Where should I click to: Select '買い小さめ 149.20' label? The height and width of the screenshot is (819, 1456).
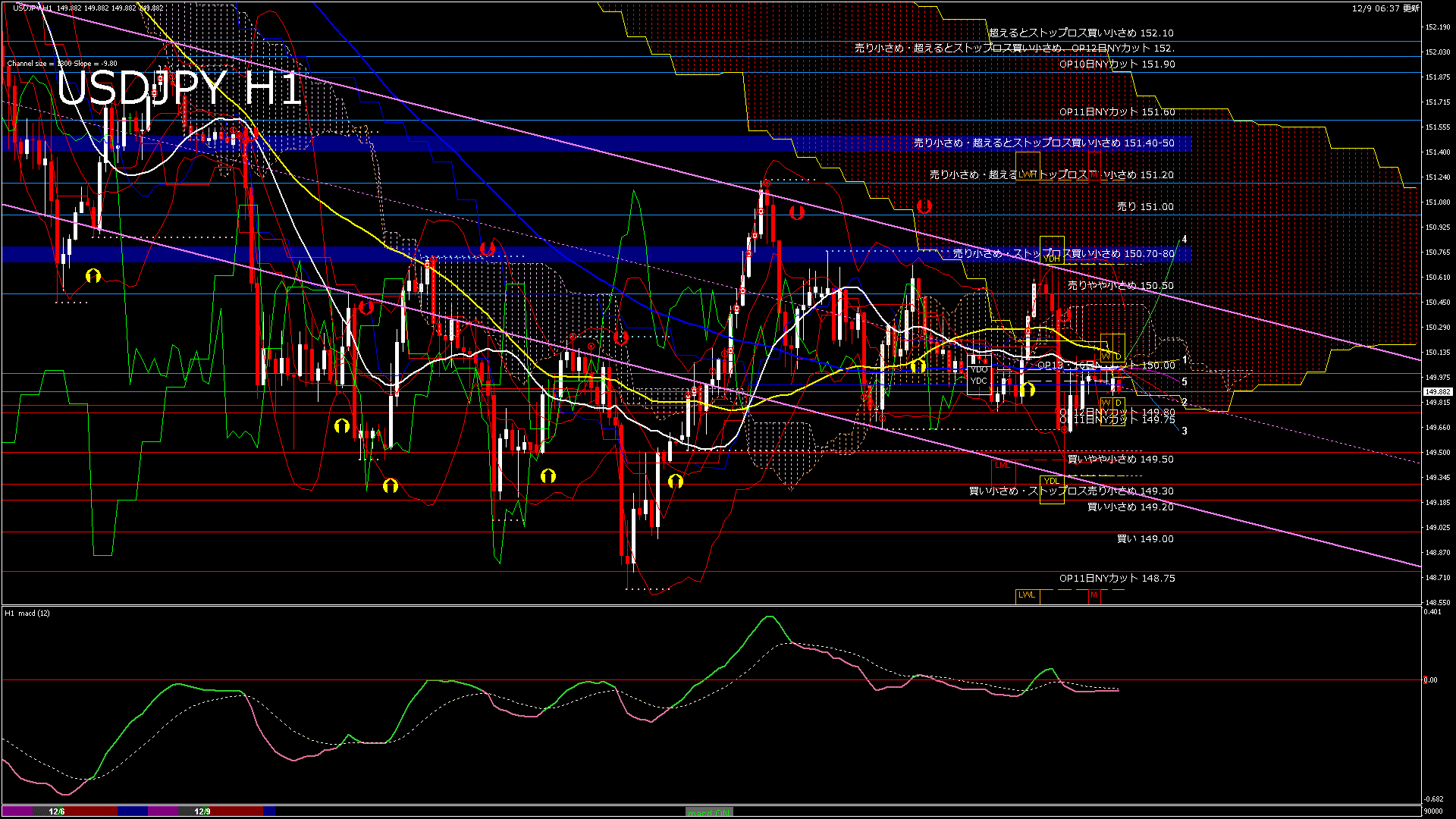click(x=1131, y=507)
